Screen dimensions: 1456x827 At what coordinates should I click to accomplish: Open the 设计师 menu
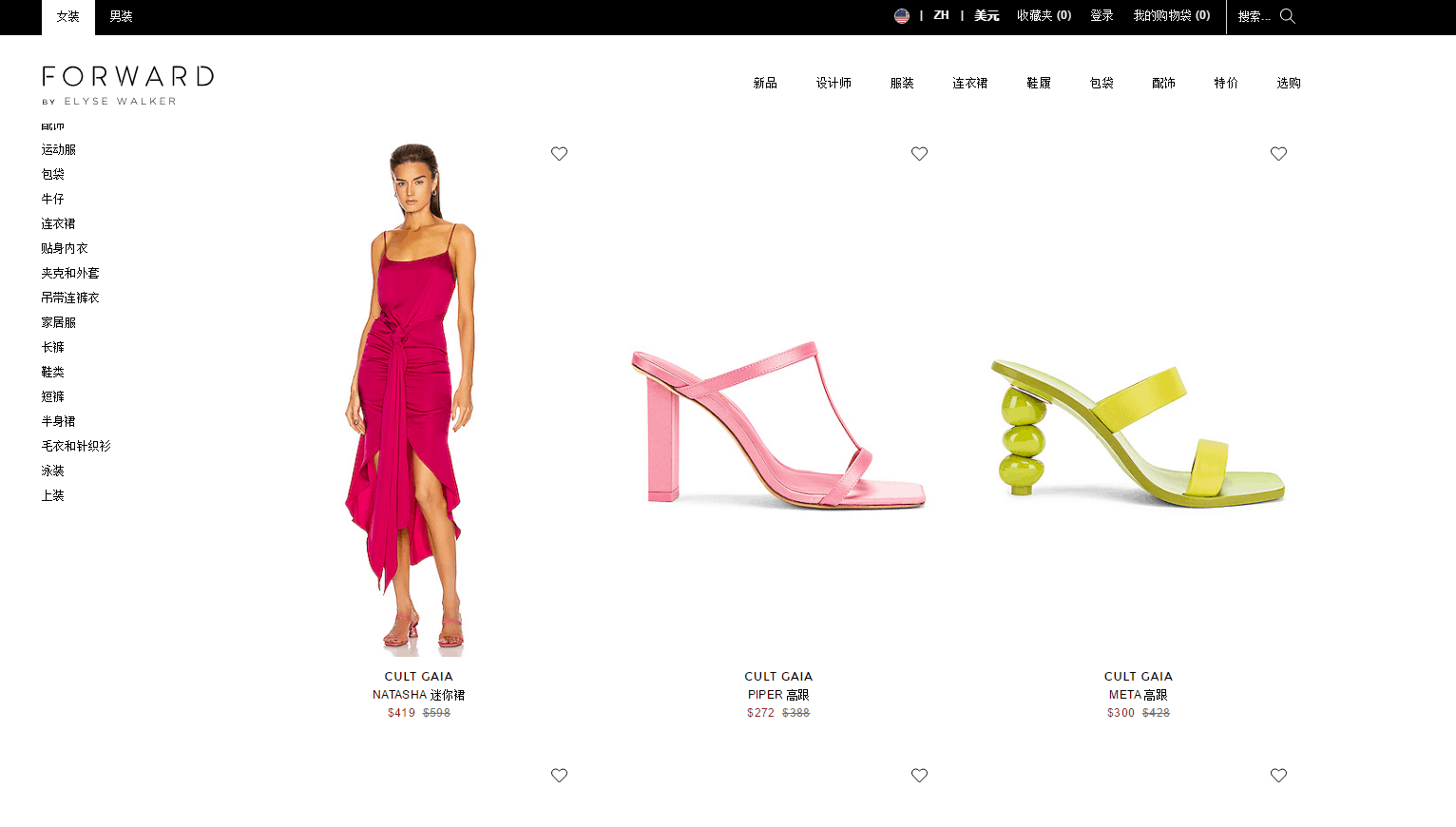pyautogui.click(x=833, y=84)
